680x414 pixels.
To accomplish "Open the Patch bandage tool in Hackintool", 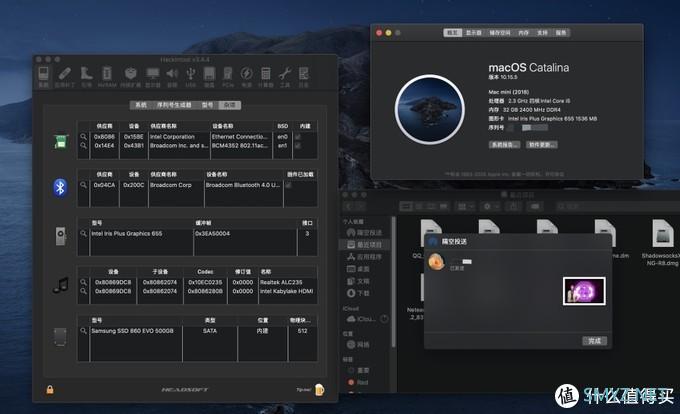I will pyautogui.click(x=65, y=77).
